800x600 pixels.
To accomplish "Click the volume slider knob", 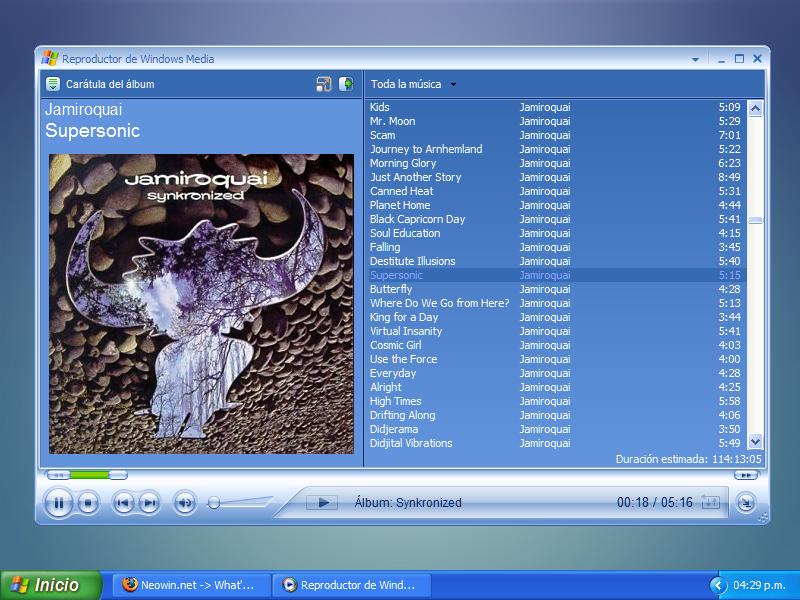I will pos(214,503).
